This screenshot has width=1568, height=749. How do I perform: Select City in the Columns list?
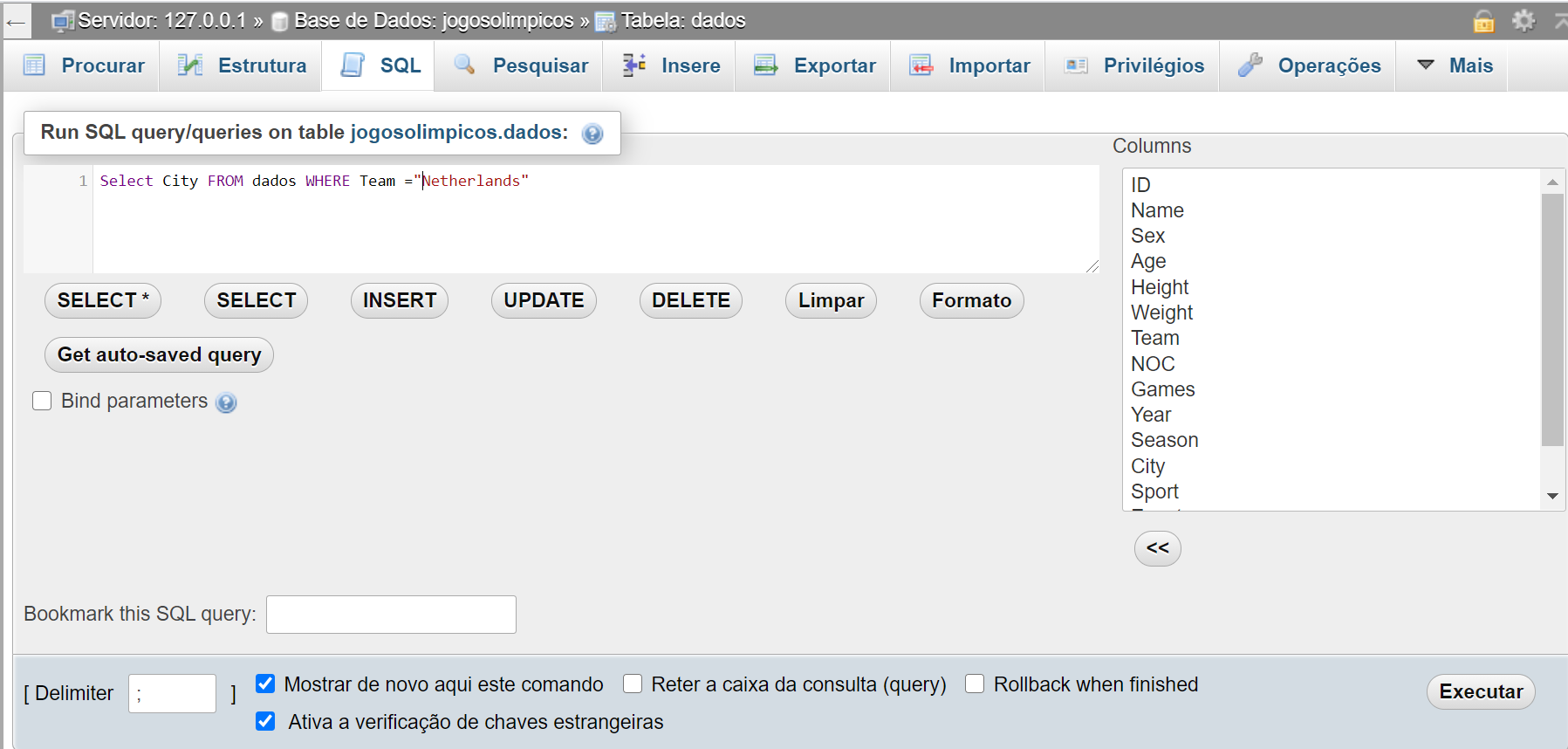click(x=1147, y=466)
